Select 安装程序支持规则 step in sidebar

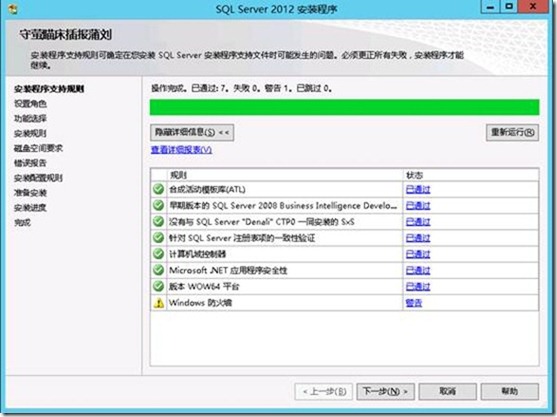click(49, 89)
